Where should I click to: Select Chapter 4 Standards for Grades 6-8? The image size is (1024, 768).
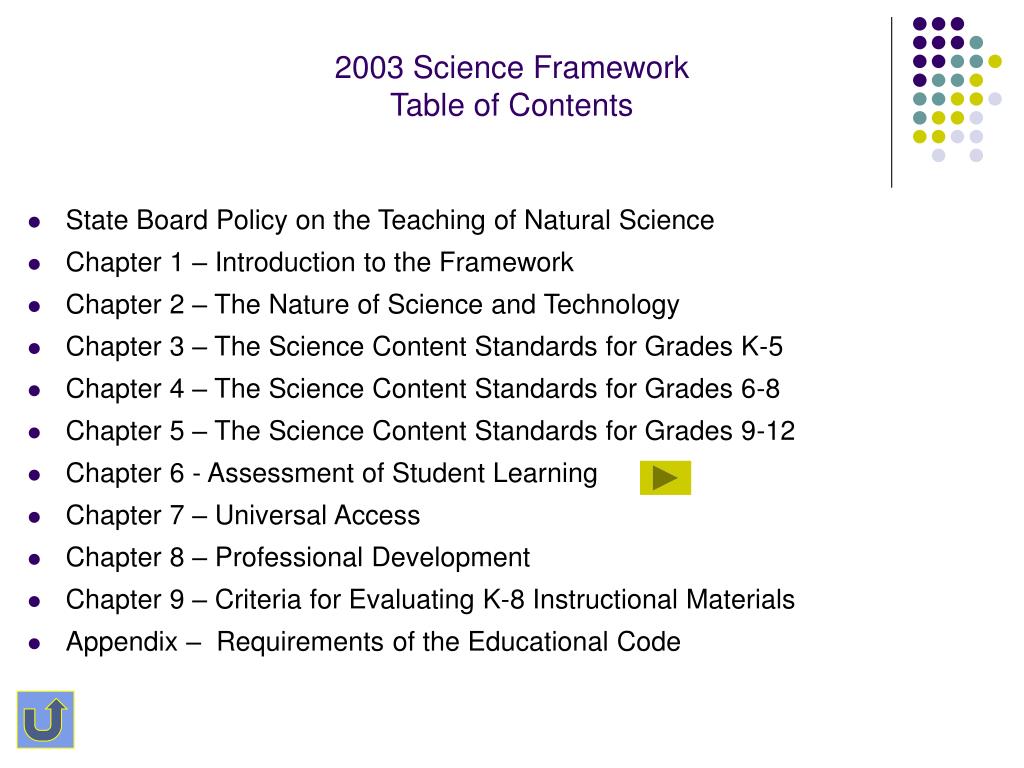pos(423,389)
